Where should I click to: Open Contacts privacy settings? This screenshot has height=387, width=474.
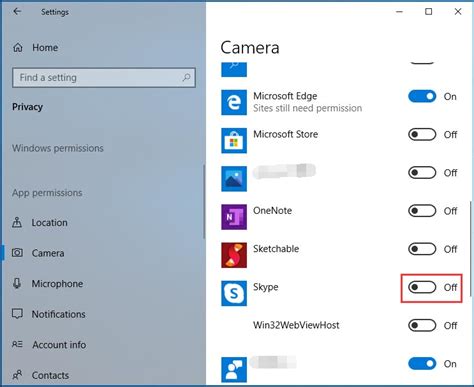50,375
